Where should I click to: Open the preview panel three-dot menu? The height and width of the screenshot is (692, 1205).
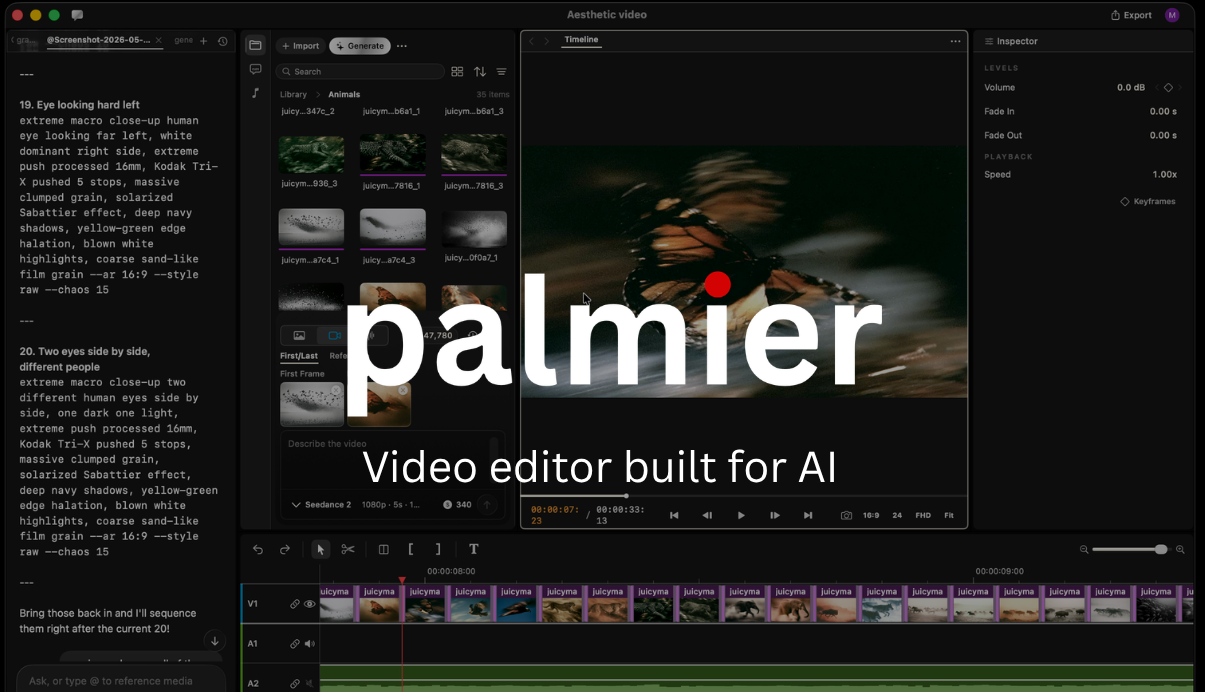click(955, 41)
